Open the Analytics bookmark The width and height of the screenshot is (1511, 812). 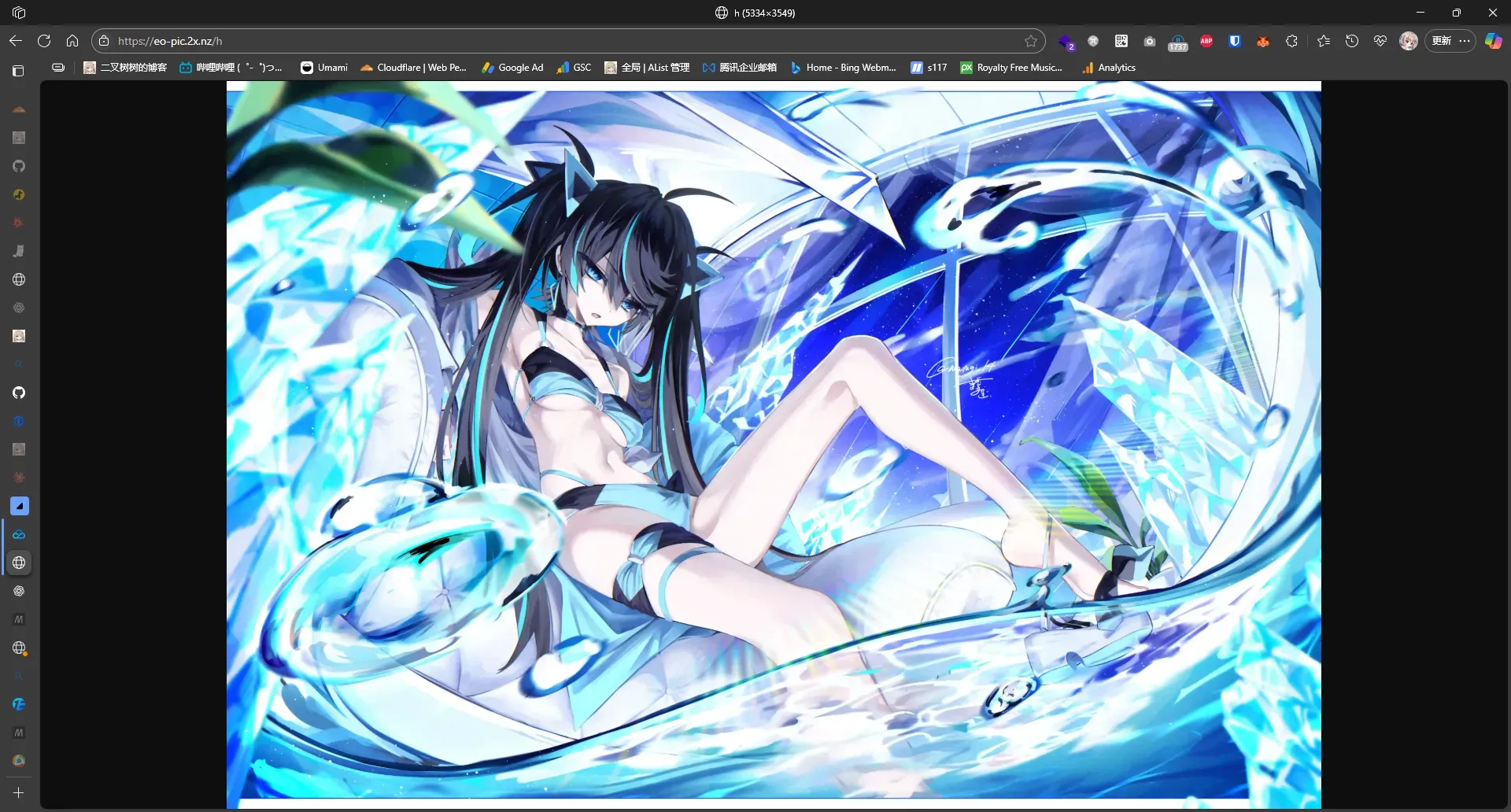click(1108, 68)
